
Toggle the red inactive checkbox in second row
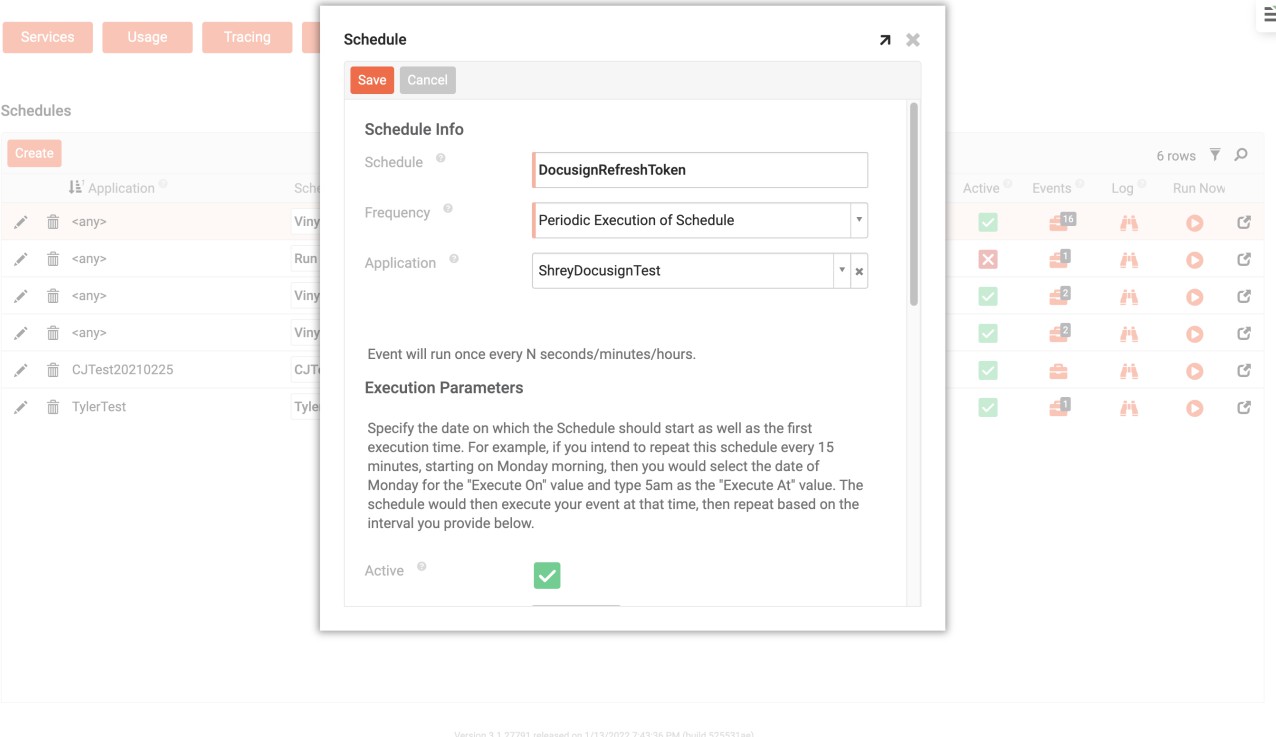tap(988, 259)
